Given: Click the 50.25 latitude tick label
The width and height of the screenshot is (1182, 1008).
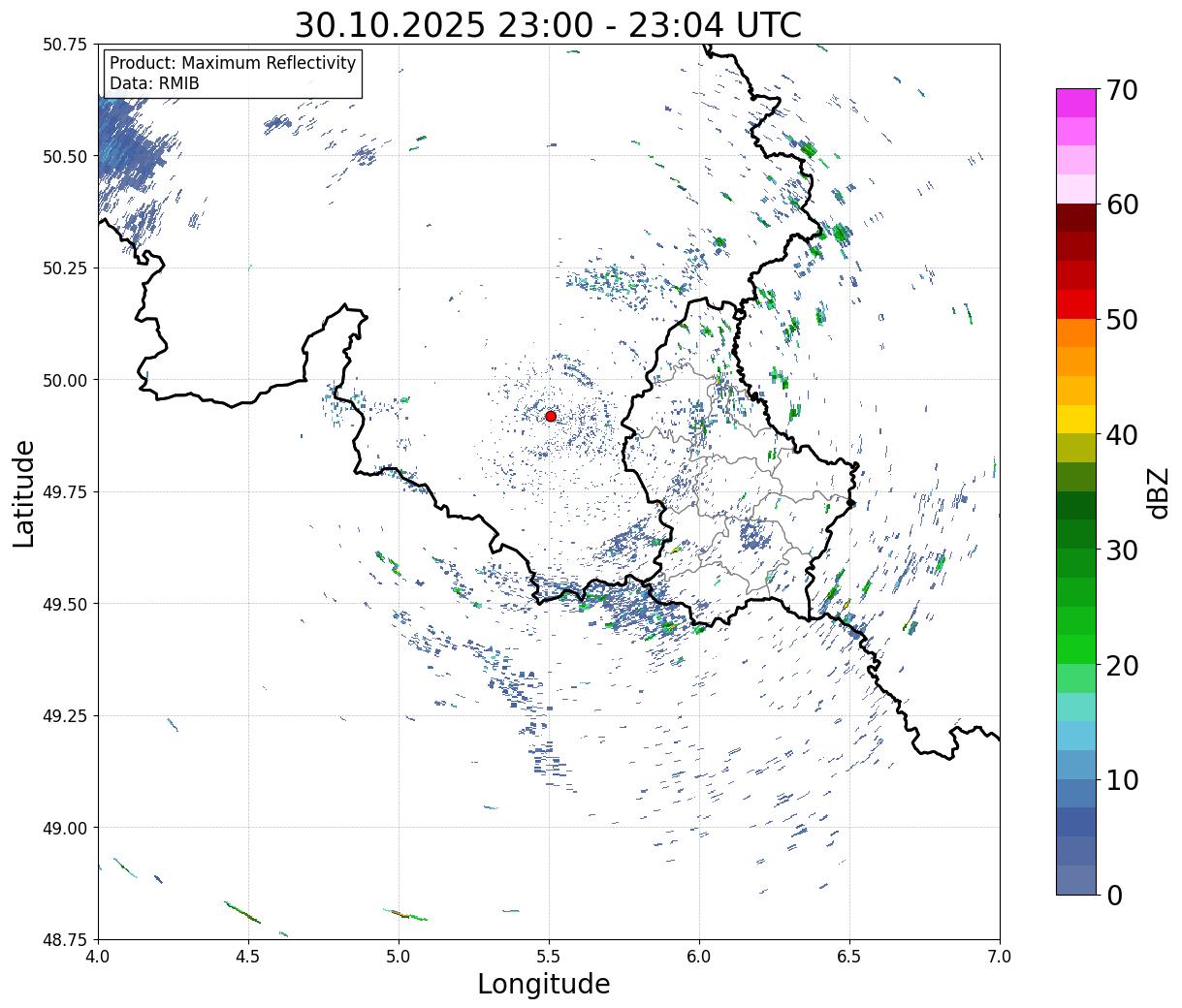Looking at the screenshot, I should 65,268.
